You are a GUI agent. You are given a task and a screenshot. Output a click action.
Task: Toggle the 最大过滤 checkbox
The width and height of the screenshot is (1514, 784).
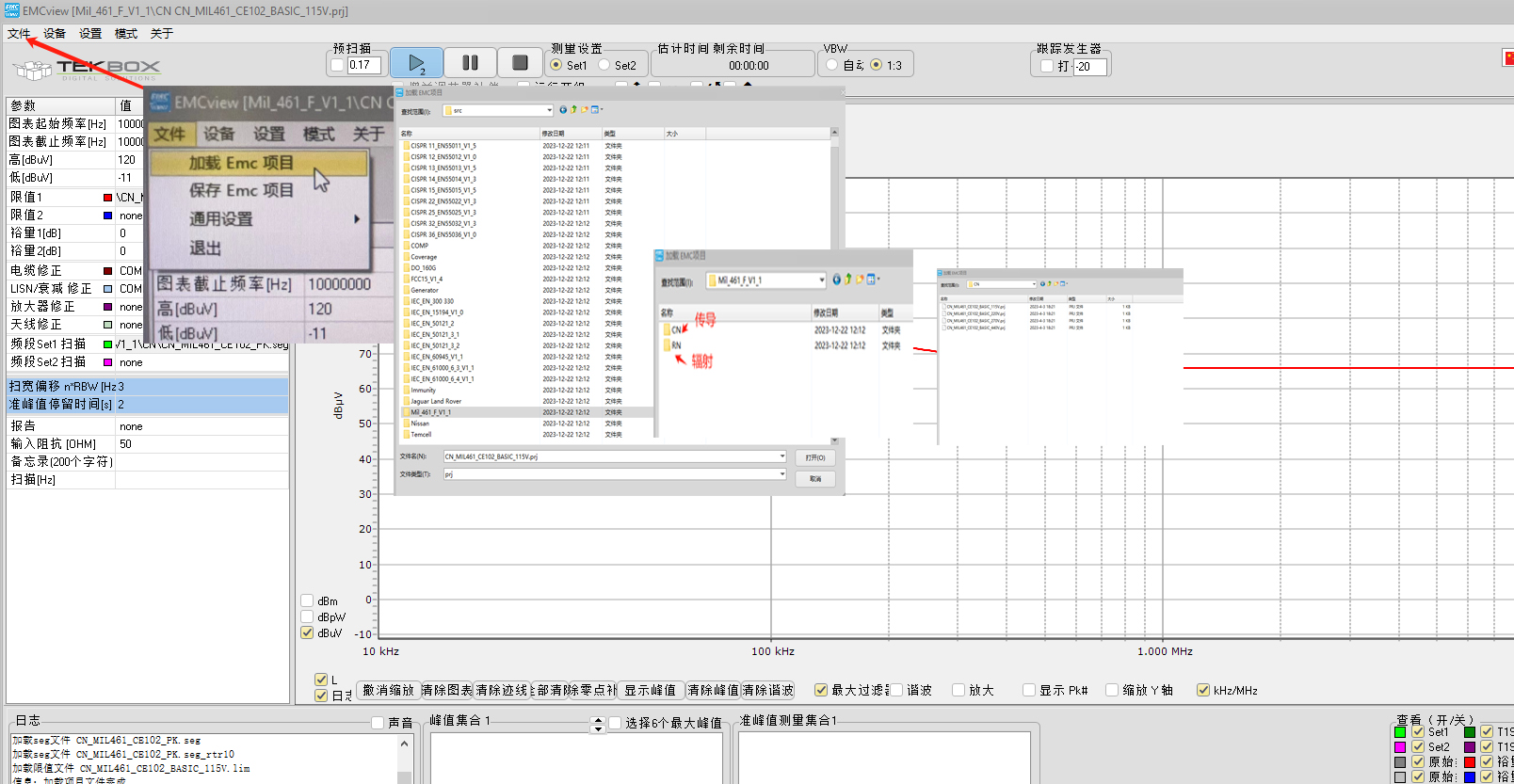click(821, 690)
